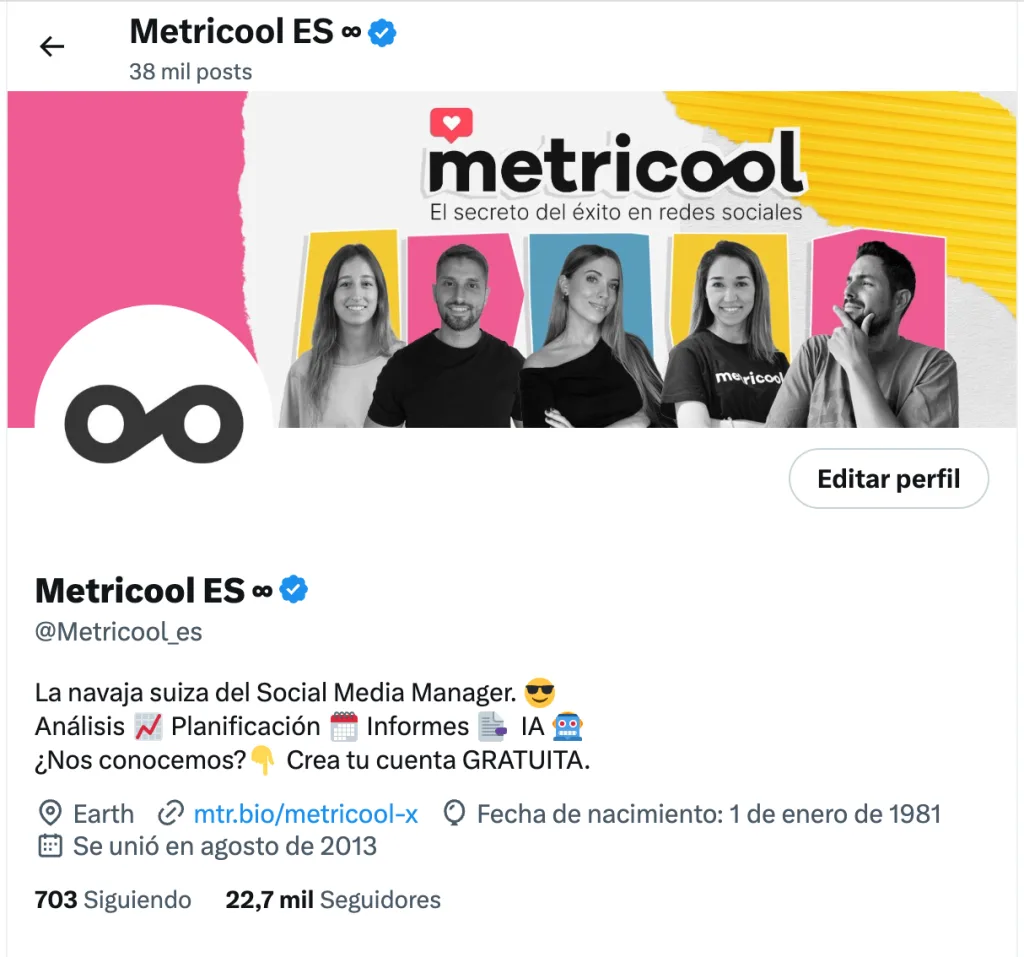Click the @Metricool_es handle
1024x957 pixels.
[119, 632]
